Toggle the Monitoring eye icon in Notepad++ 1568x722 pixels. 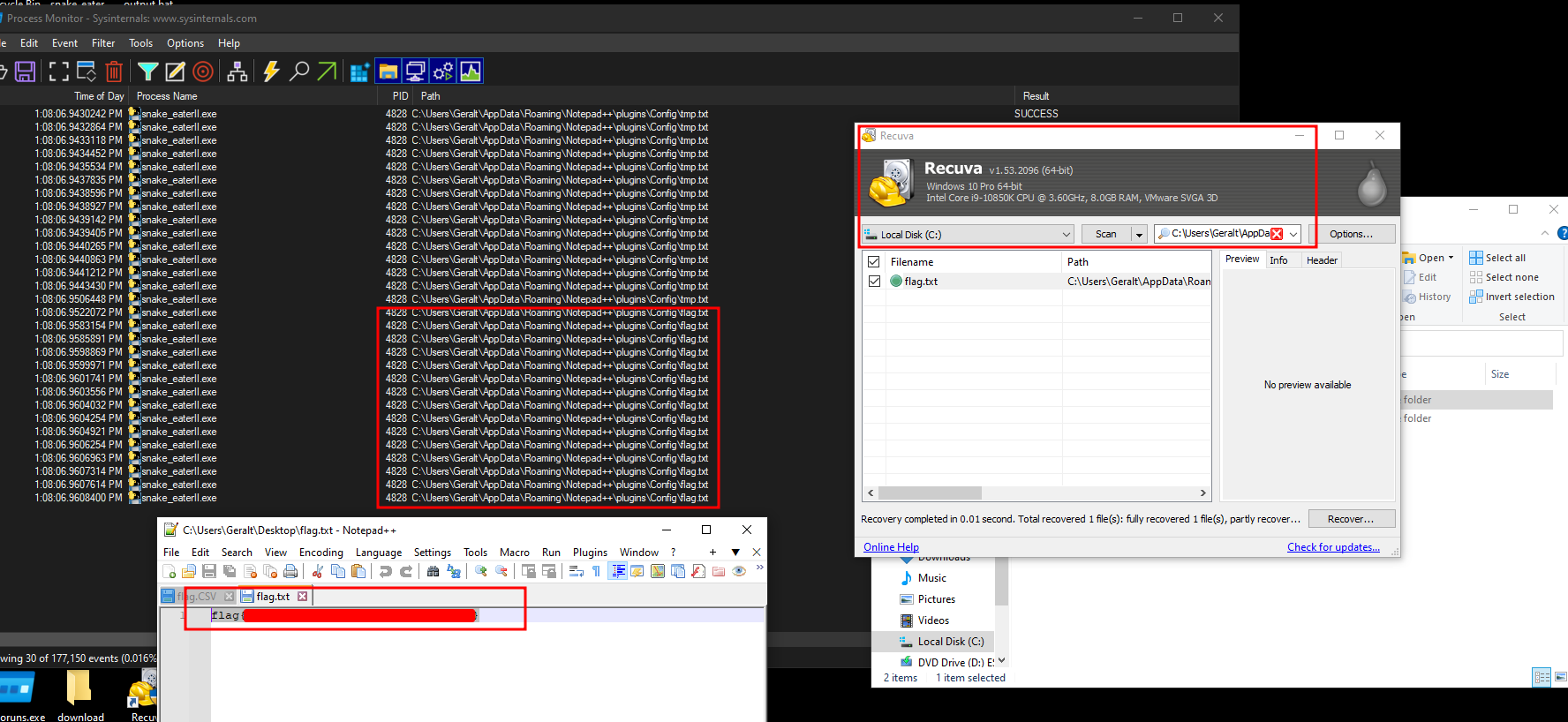(739, 571)
